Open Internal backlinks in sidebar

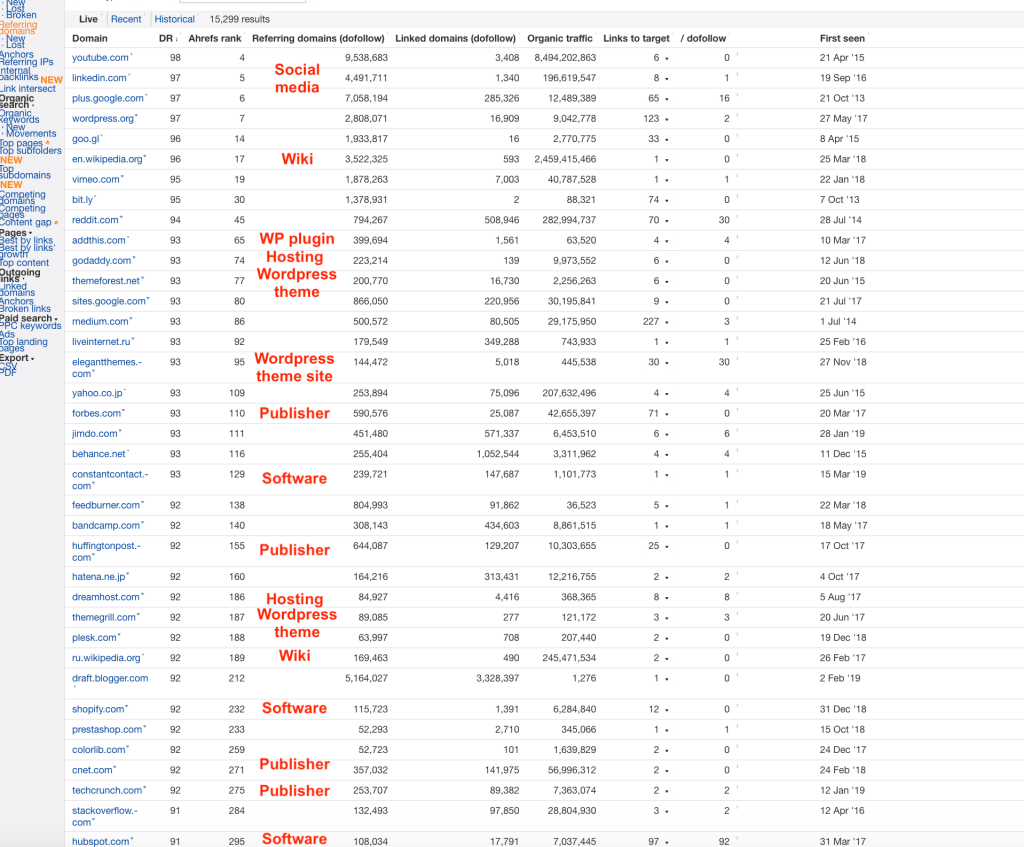pyautogui.click(x=20, y=74)
